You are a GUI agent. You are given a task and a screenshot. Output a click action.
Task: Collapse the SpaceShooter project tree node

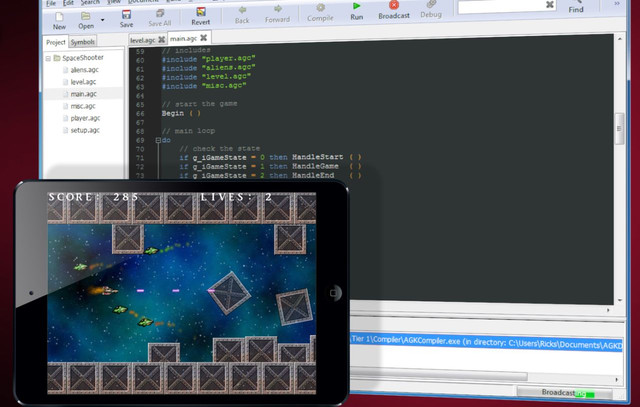48,58
